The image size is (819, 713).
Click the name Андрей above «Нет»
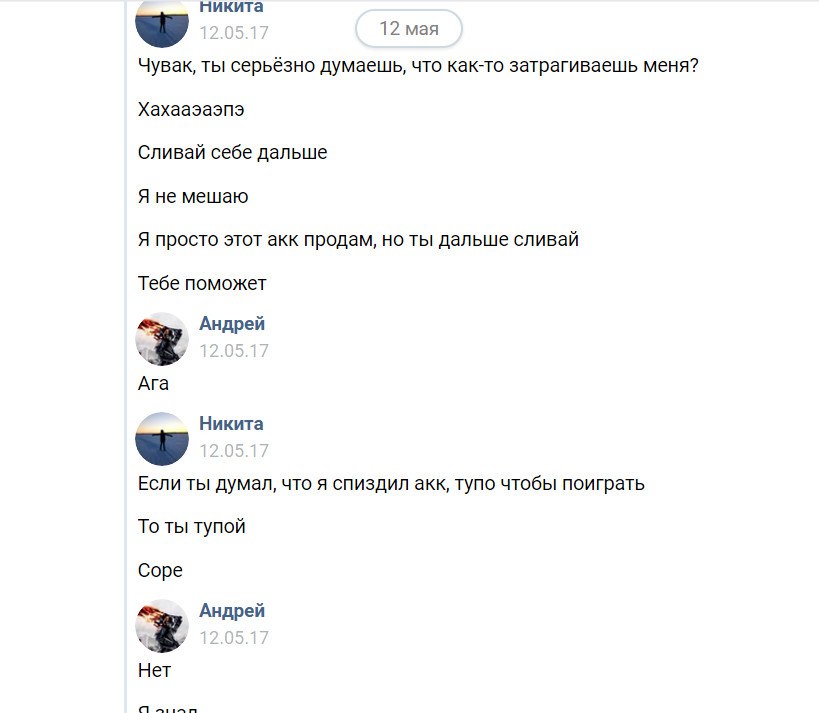232,611
